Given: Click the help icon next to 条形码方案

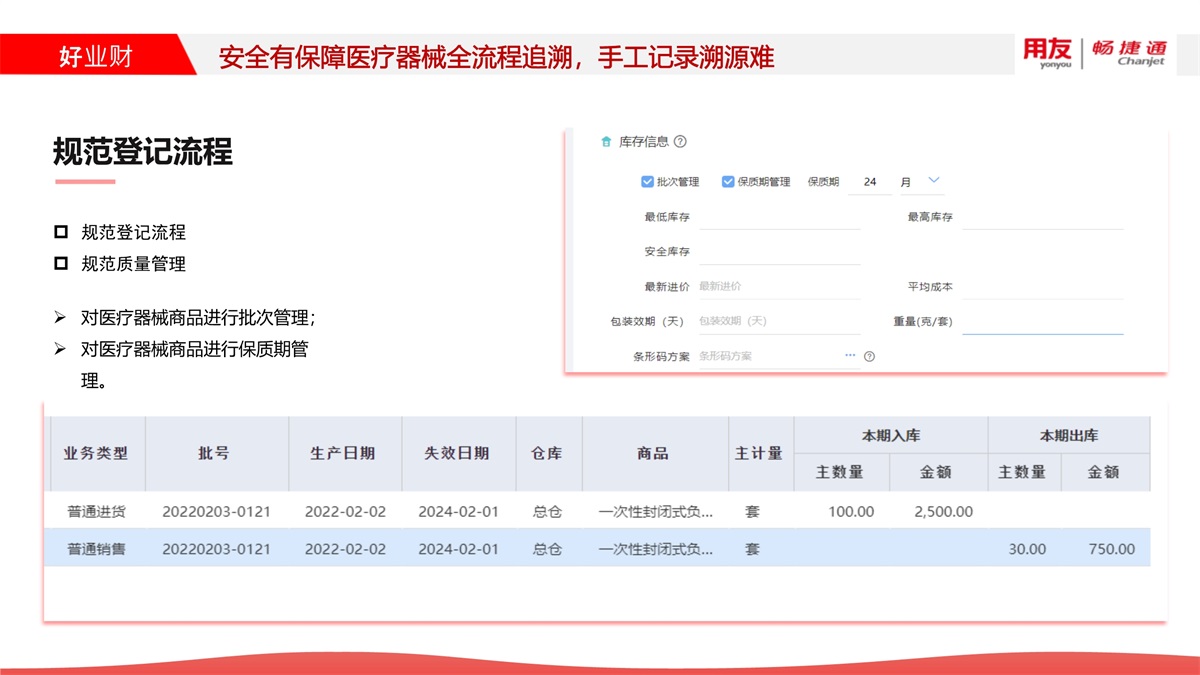Looking at the screenshot, I should pyautogui.click(x=869, y=356).
